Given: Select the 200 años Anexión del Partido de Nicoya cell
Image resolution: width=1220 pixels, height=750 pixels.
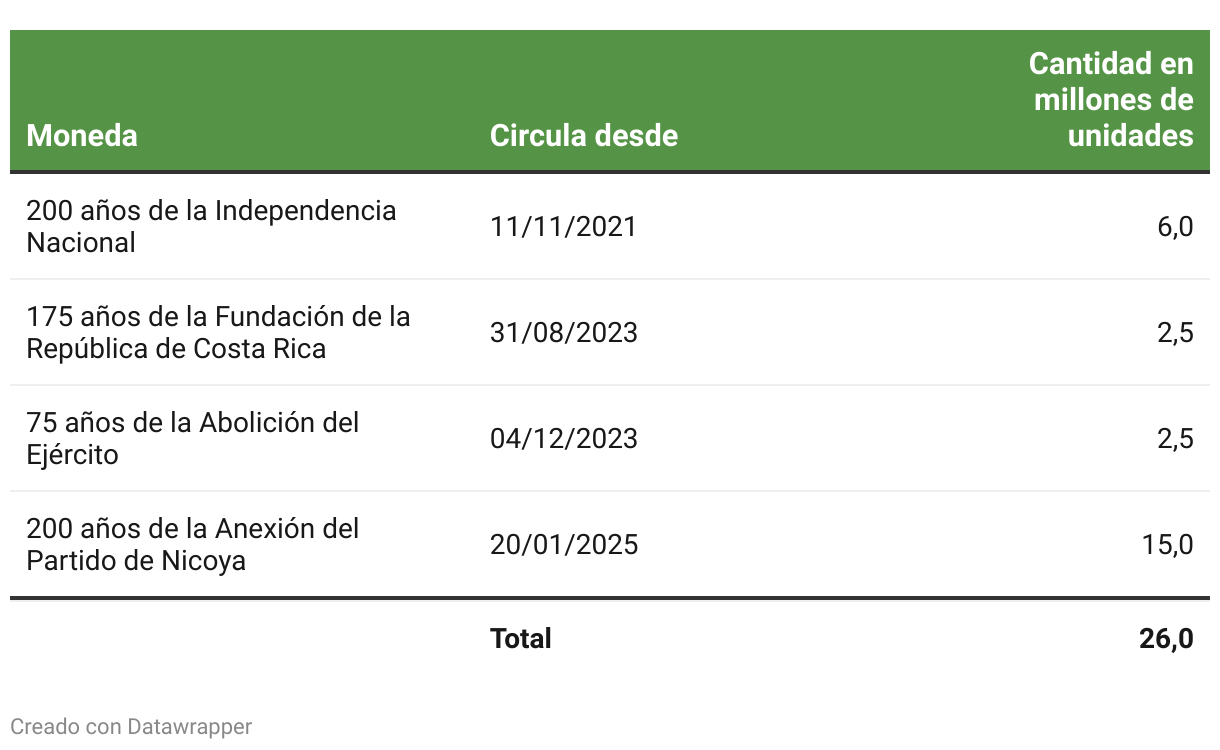Looking at the screenshot, I should (192, 544).
